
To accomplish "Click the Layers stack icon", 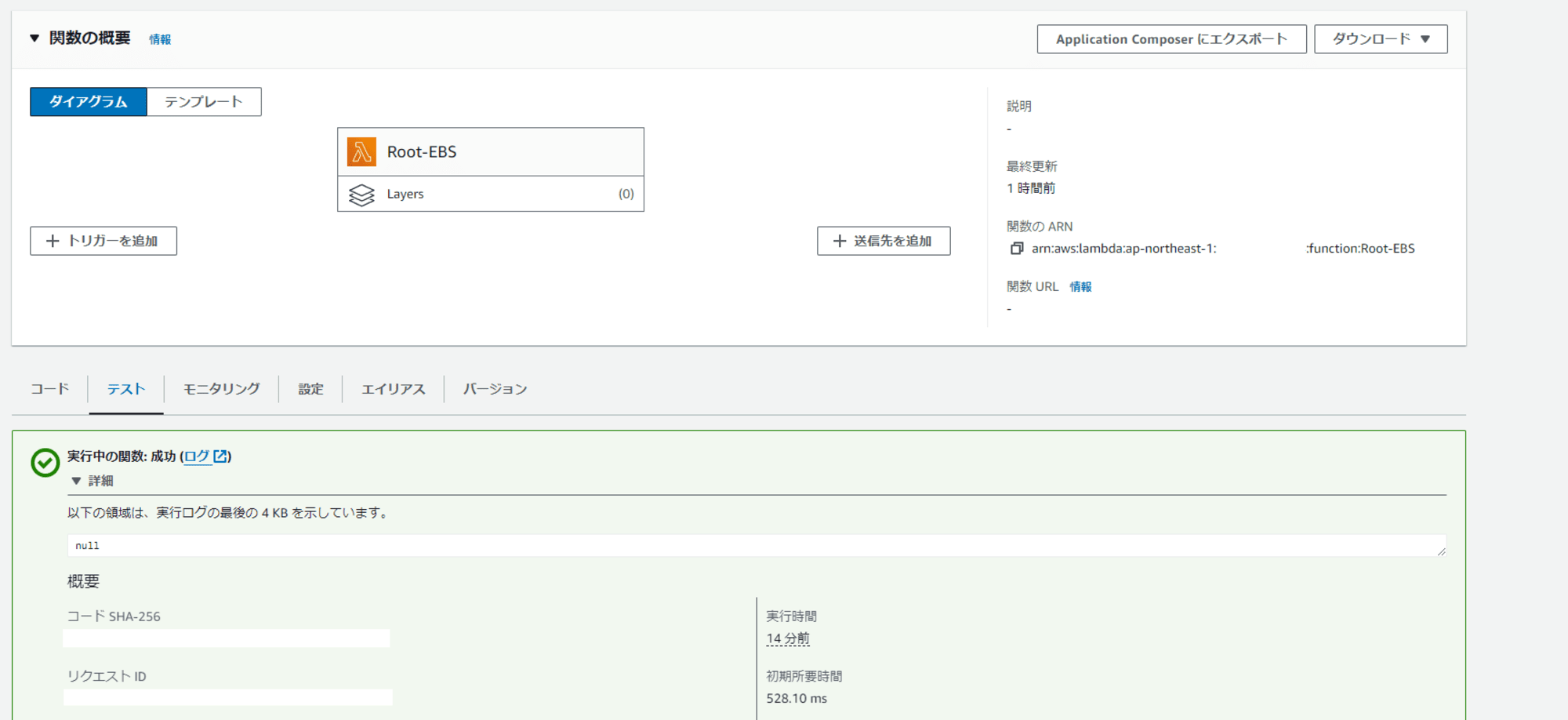I will tap(361, 195).
